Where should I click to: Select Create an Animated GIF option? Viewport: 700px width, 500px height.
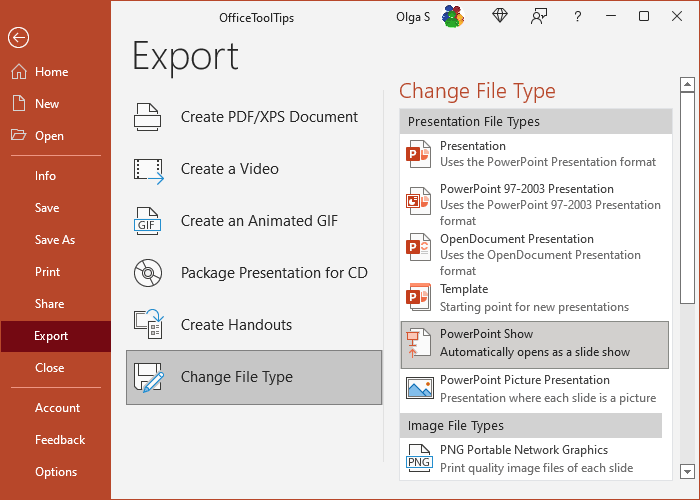pyautogui.click(x=254, y=221)
